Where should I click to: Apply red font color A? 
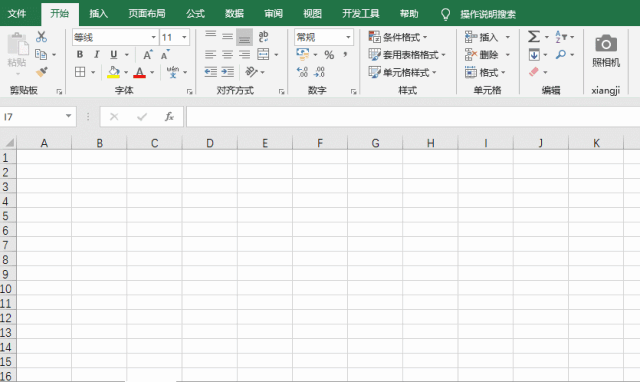pyautogui.click(x=140, y=72)
